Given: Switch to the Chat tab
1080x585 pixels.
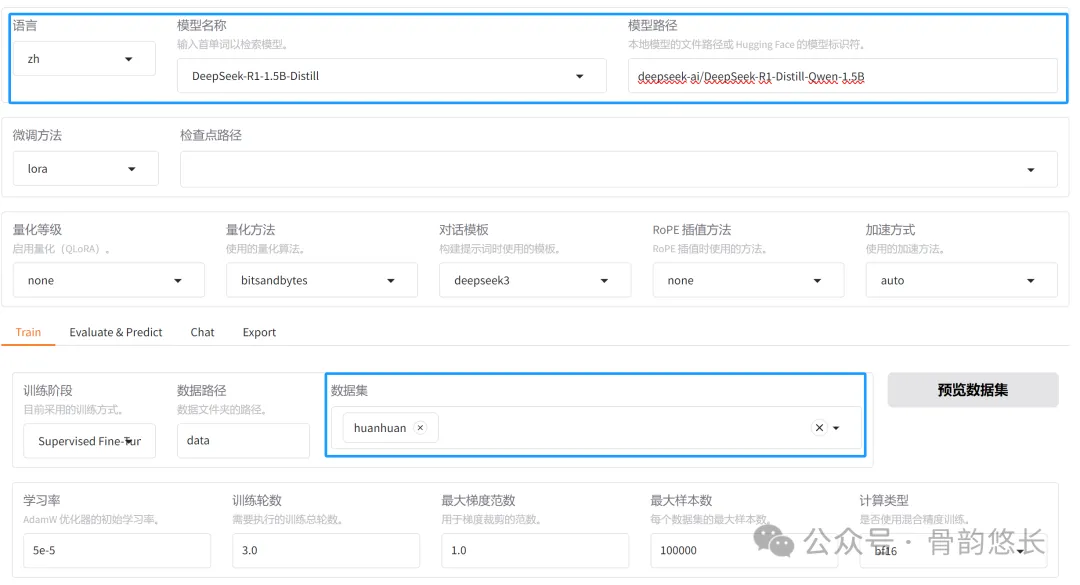Looking at the screenshot, I should click(x=202, y=332).
